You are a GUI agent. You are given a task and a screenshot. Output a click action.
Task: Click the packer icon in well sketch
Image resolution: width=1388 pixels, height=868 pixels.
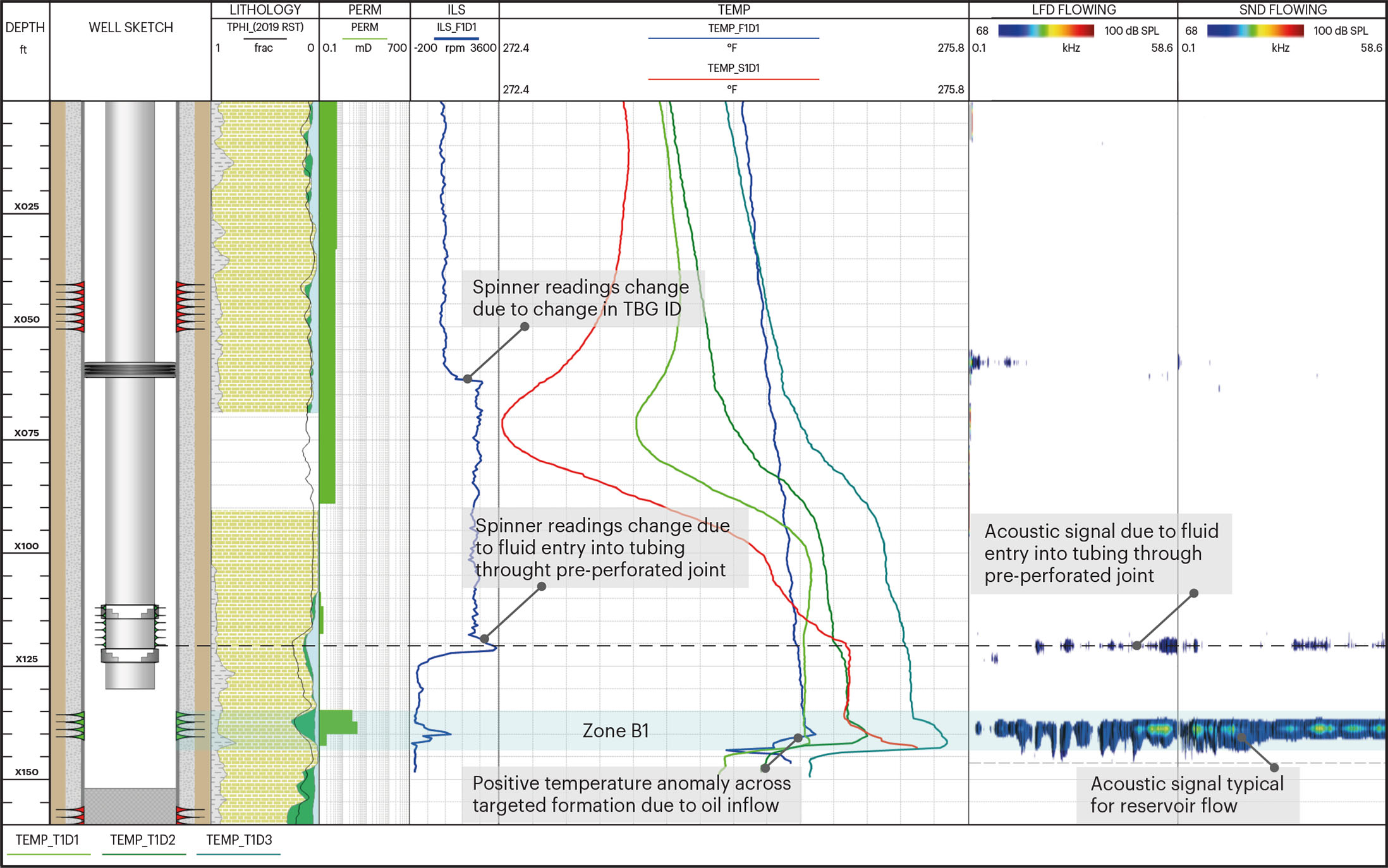(130, 369)
